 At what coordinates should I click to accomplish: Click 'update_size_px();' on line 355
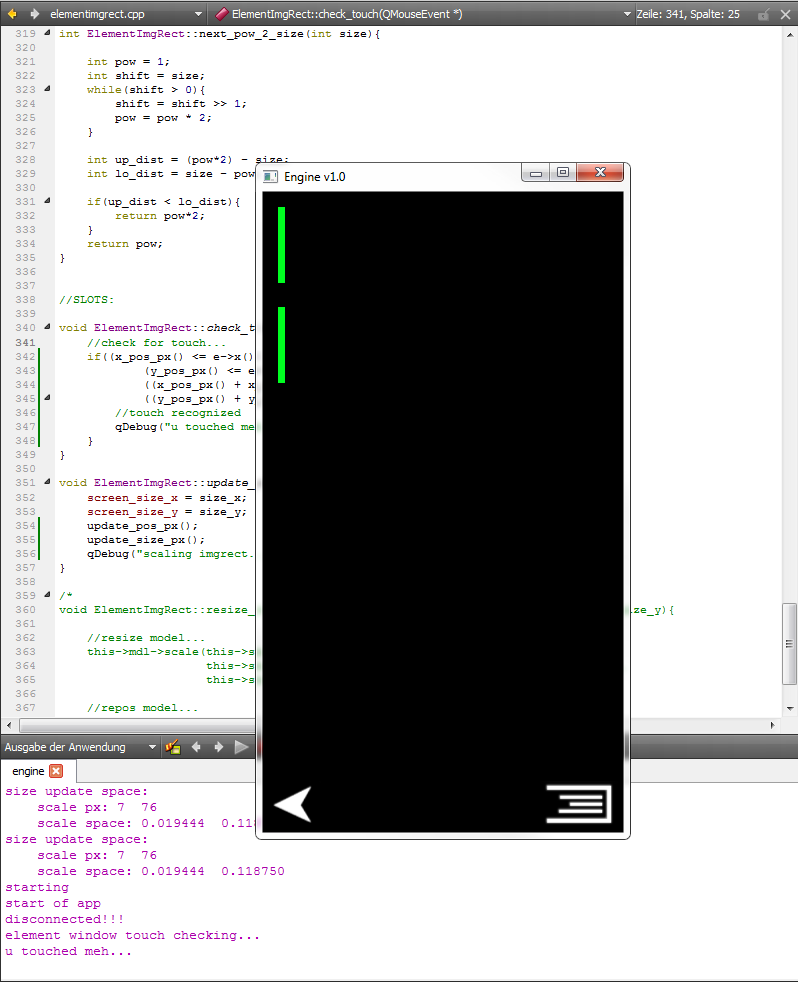tap(146, 540)
